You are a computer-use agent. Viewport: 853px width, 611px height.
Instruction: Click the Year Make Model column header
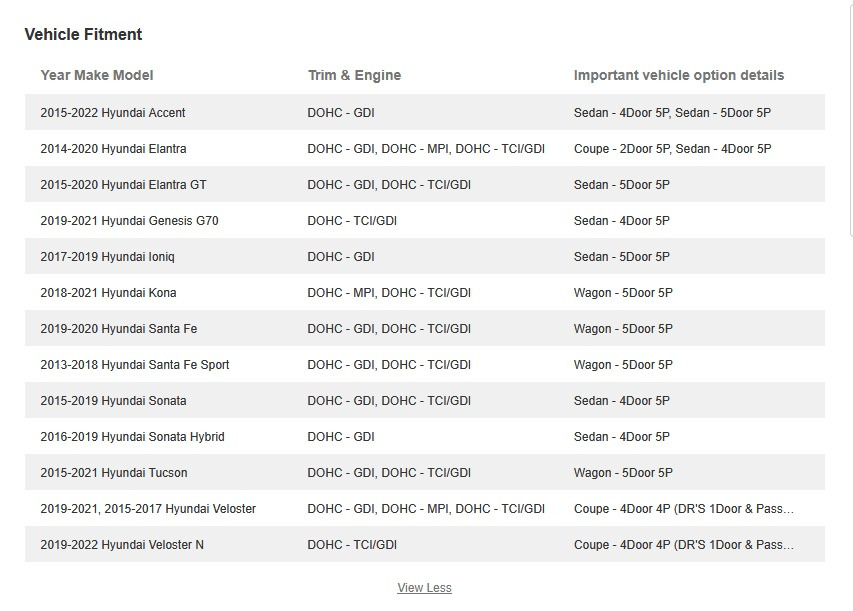(97, 75)
